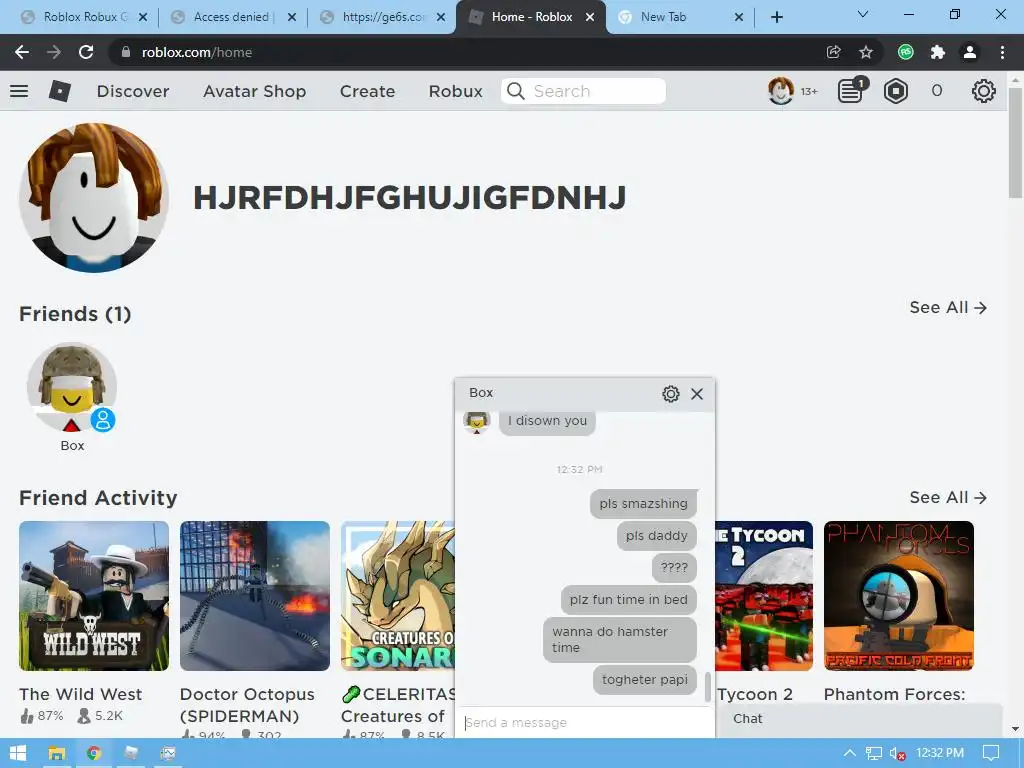Open the Create menu item

pos(367,91)
